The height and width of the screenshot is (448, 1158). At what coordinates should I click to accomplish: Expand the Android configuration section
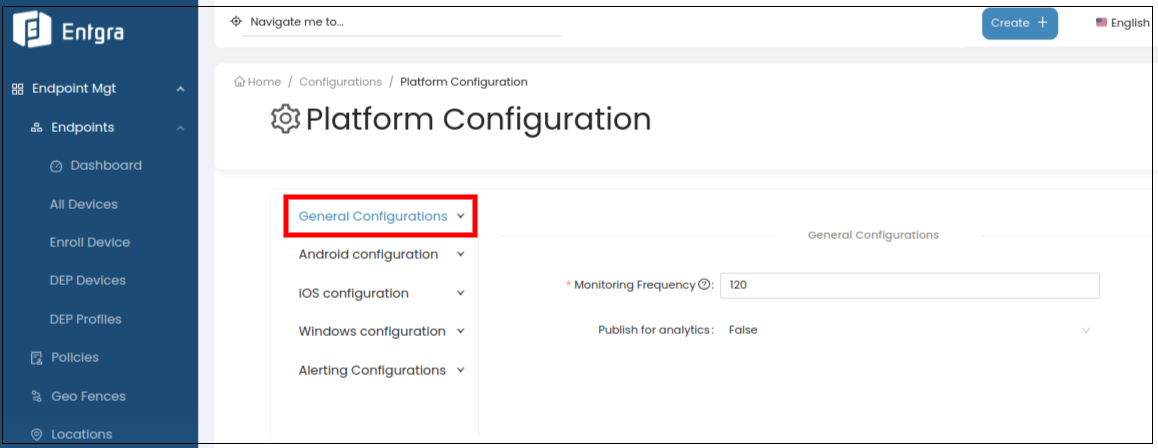click(460, 255)
